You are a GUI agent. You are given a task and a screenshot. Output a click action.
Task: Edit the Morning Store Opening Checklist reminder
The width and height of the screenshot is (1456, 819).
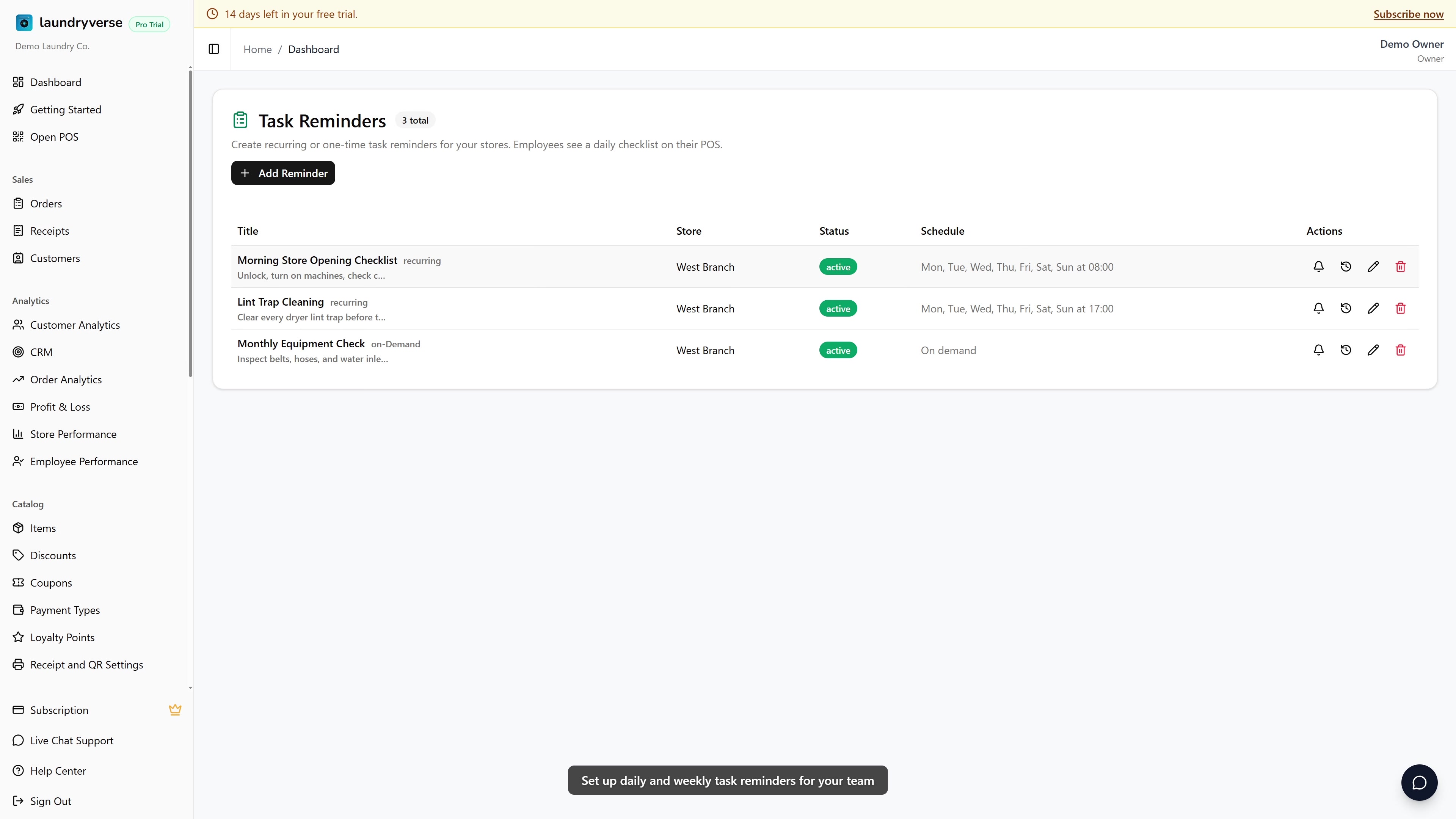point(1373,266)
